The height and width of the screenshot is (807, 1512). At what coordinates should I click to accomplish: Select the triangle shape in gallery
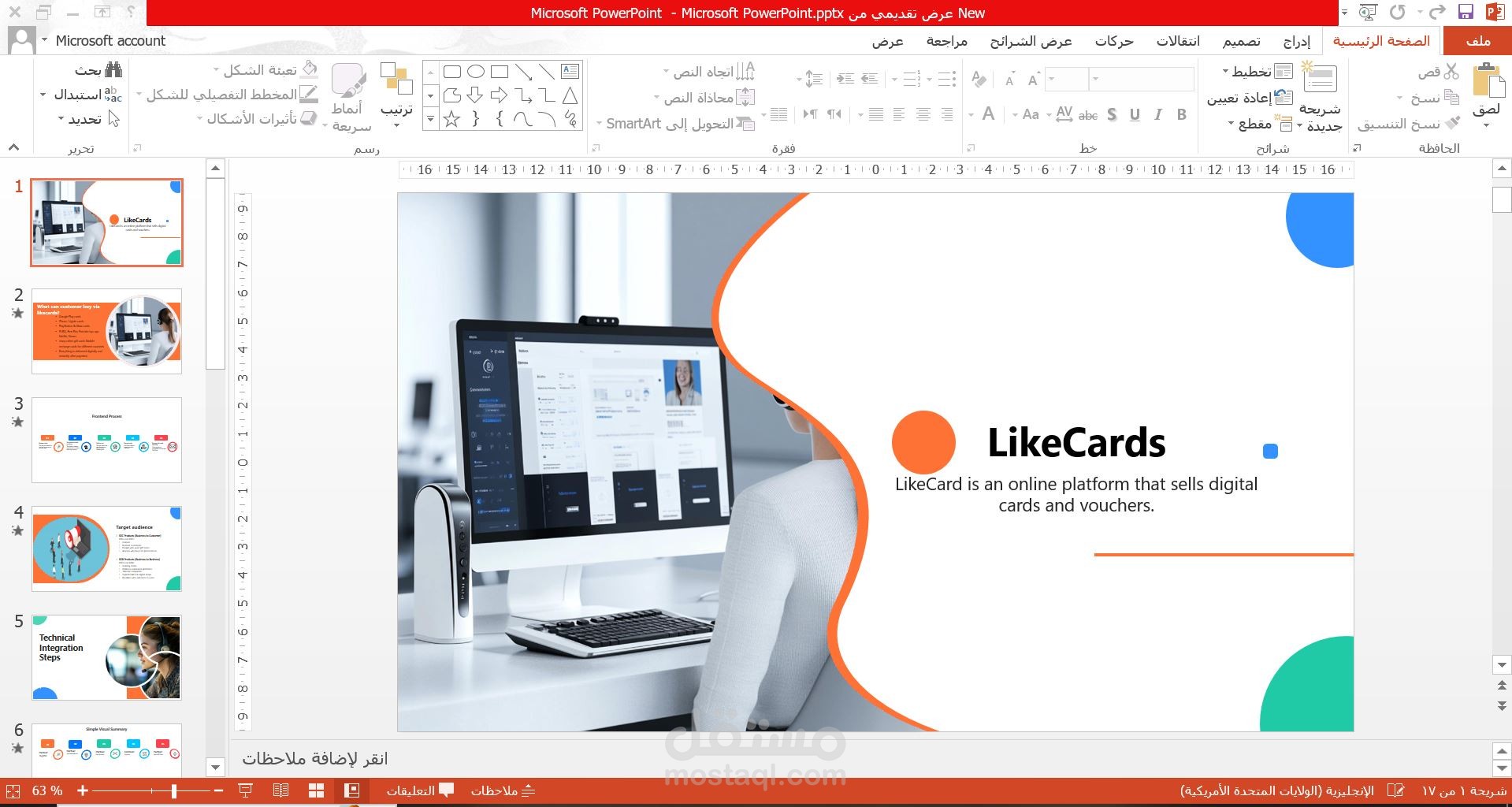click(x=570, y=95)
